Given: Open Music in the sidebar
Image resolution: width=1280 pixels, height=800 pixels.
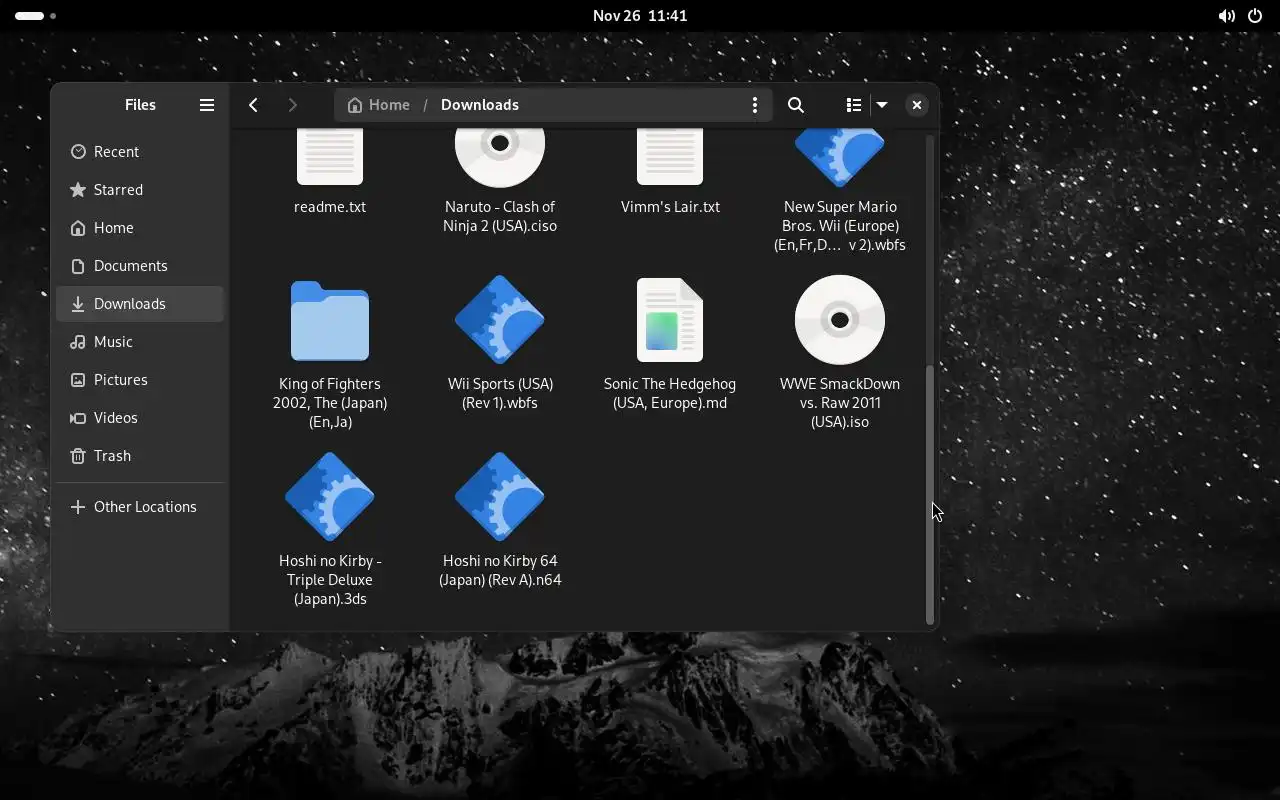Looking at the screenshot, I should point(140,342).
